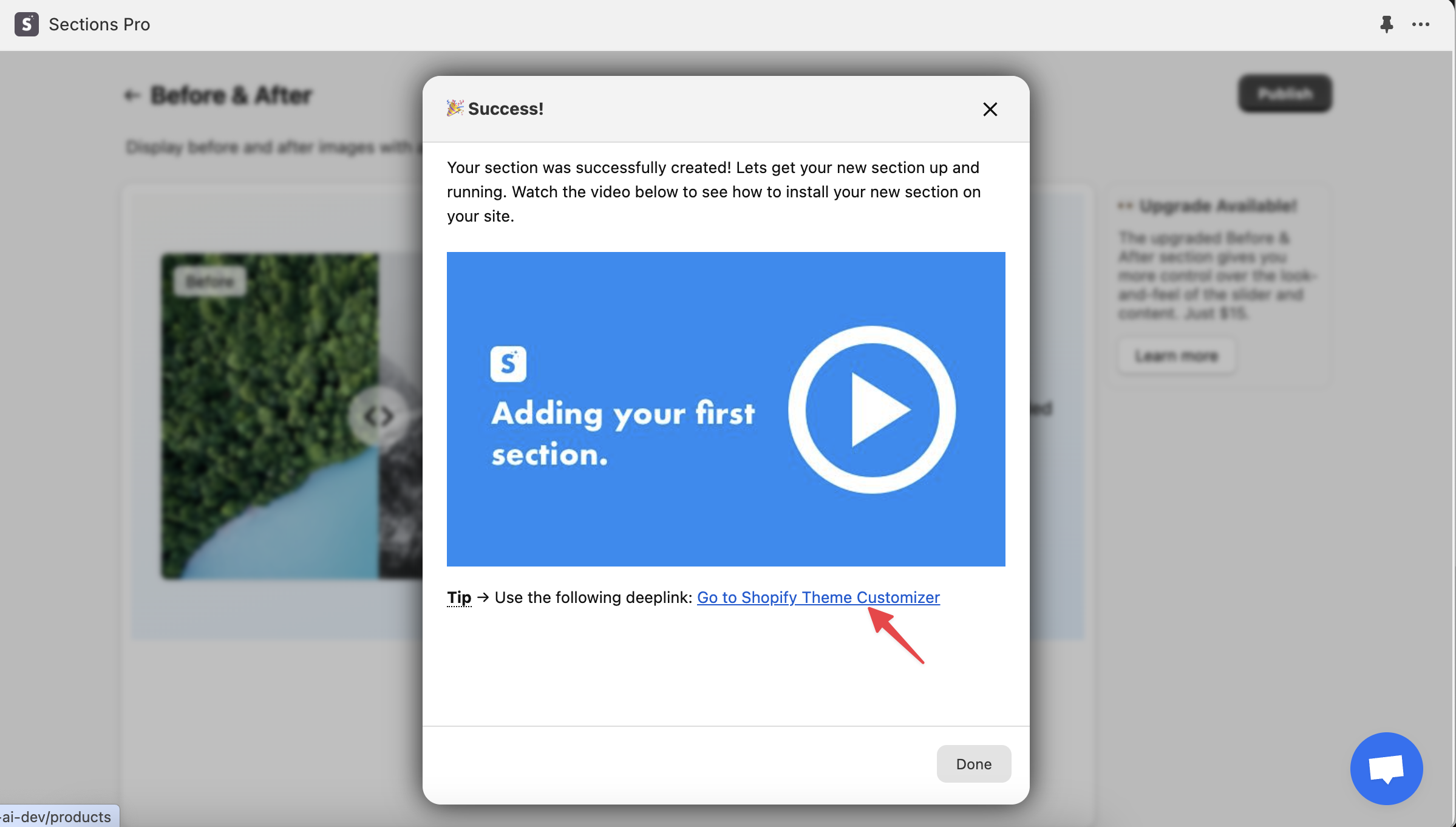Image resolution: width=1456 pixels, height=827 pixels.
Task: Click the Publish button top right
Action: point(1285,92)
